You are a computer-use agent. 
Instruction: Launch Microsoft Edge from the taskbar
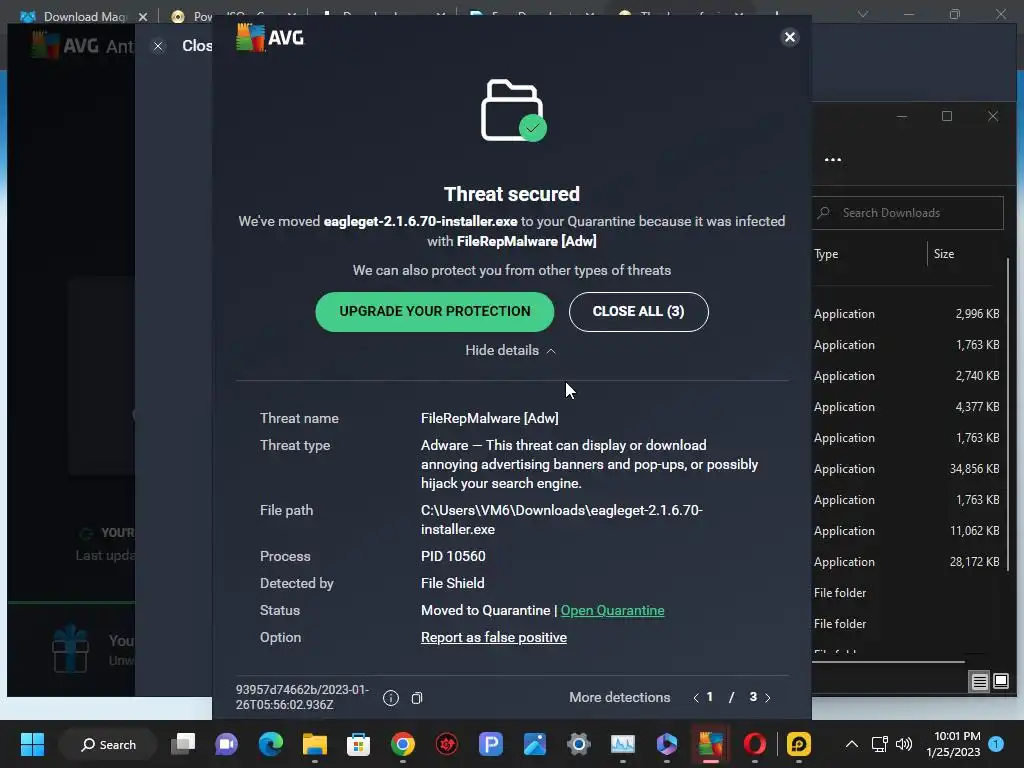[270, 744]
